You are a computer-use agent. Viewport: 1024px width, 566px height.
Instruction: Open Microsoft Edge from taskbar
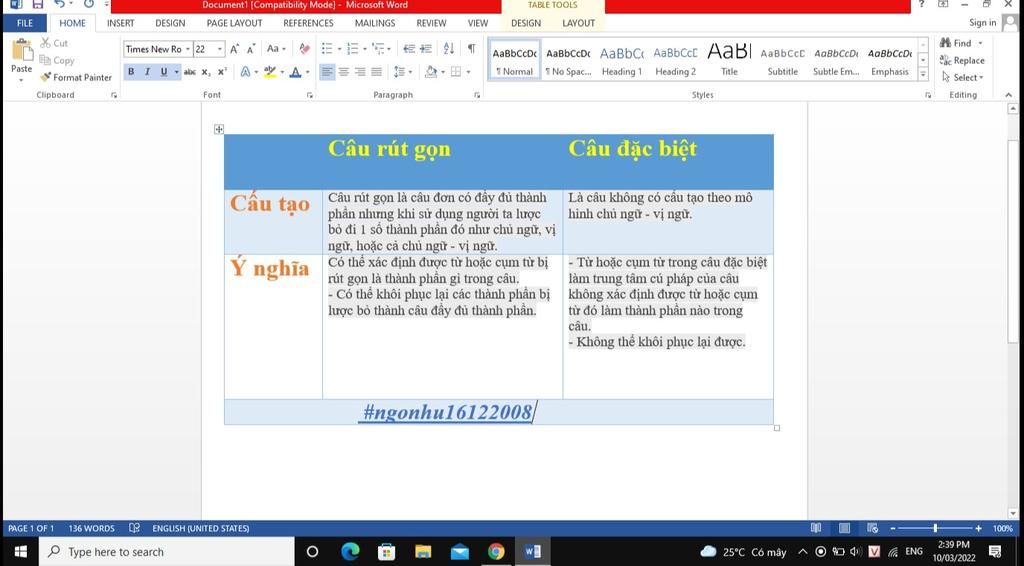pos(350,552)
